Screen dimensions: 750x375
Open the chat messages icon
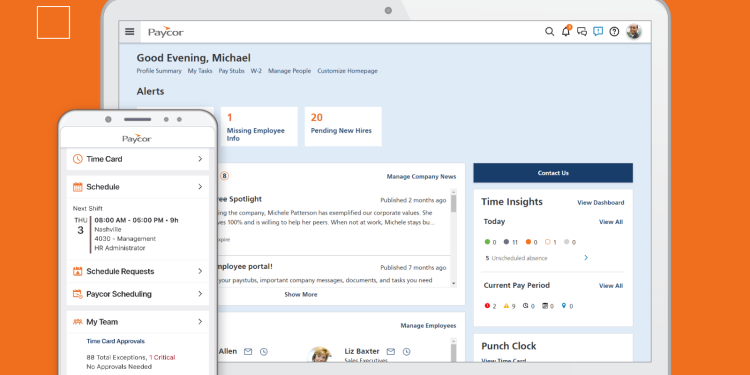(x=582, y=32)
